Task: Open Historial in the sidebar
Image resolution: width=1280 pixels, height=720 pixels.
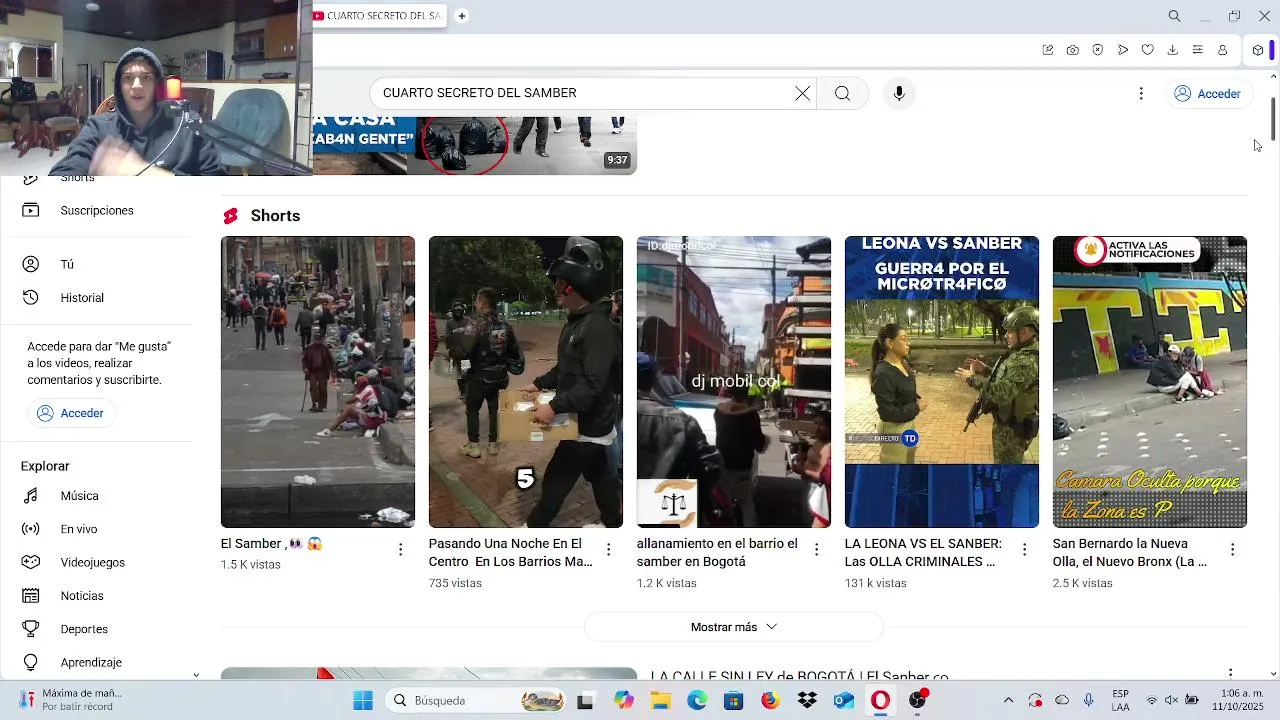Action: point(81,297)
